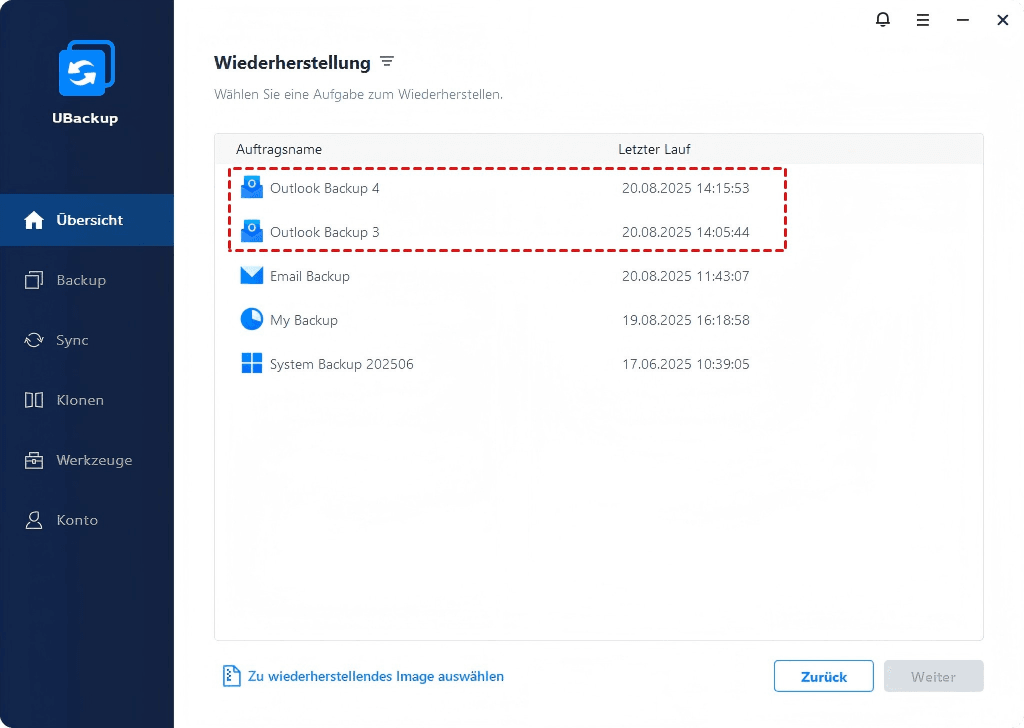Viewport: 1024px width, 728px height.
Task: Sort by the Auftragsname column header
Action: [x=279, y=149]
